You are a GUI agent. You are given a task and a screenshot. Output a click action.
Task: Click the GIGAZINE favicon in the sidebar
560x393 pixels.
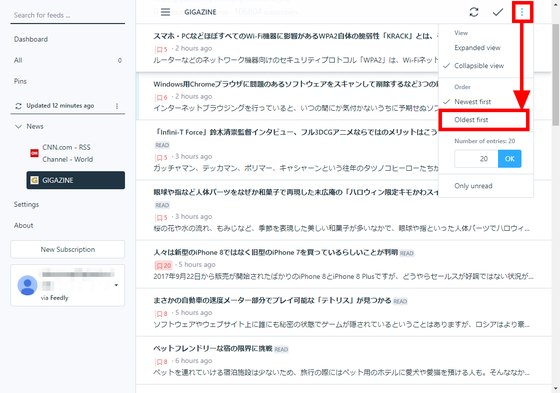point(34,180)
